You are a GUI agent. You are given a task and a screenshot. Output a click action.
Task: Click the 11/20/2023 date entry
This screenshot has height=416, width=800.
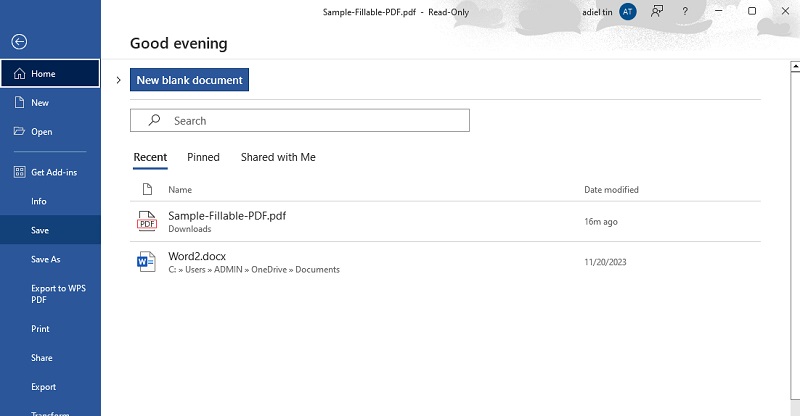(605, 262)
